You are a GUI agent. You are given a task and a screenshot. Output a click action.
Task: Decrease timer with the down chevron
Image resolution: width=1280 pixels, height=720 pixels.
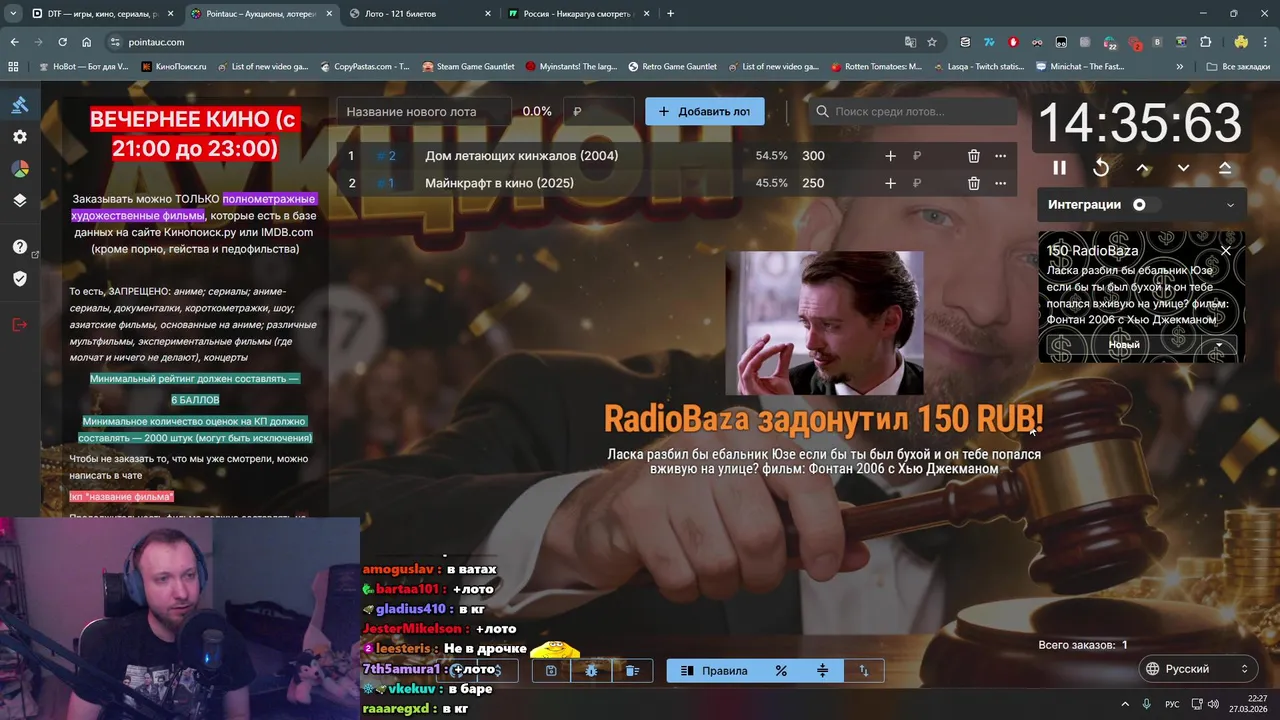1183,168
